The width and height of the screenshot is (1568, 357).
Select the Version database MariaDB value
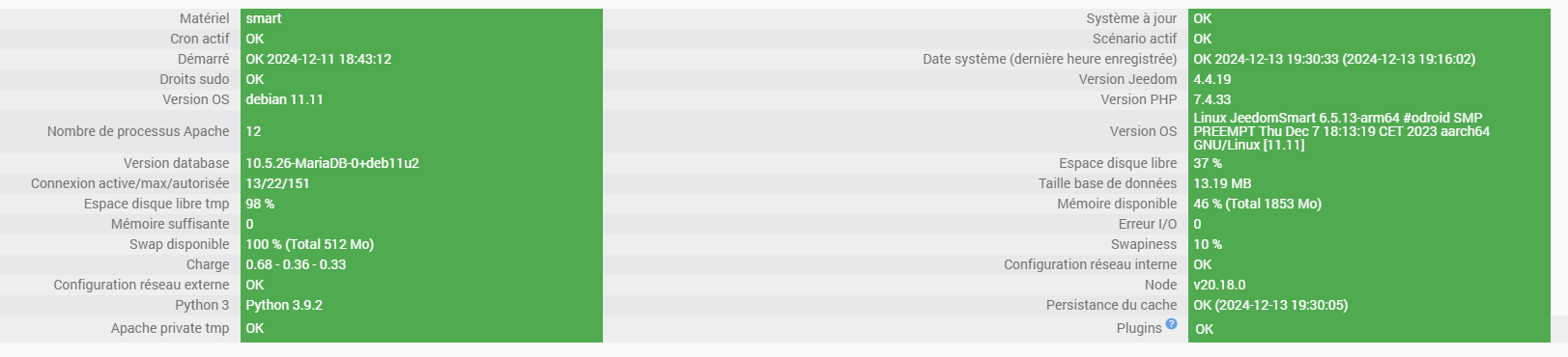pyautogui.click(x=332, y=163)
